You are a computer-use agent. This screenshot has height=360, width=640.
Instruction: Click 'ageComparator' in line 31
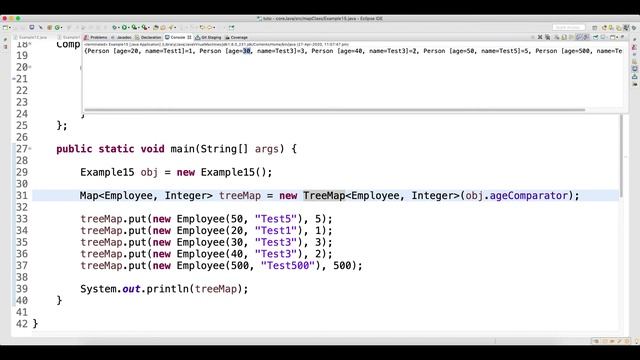click(529, 196)
